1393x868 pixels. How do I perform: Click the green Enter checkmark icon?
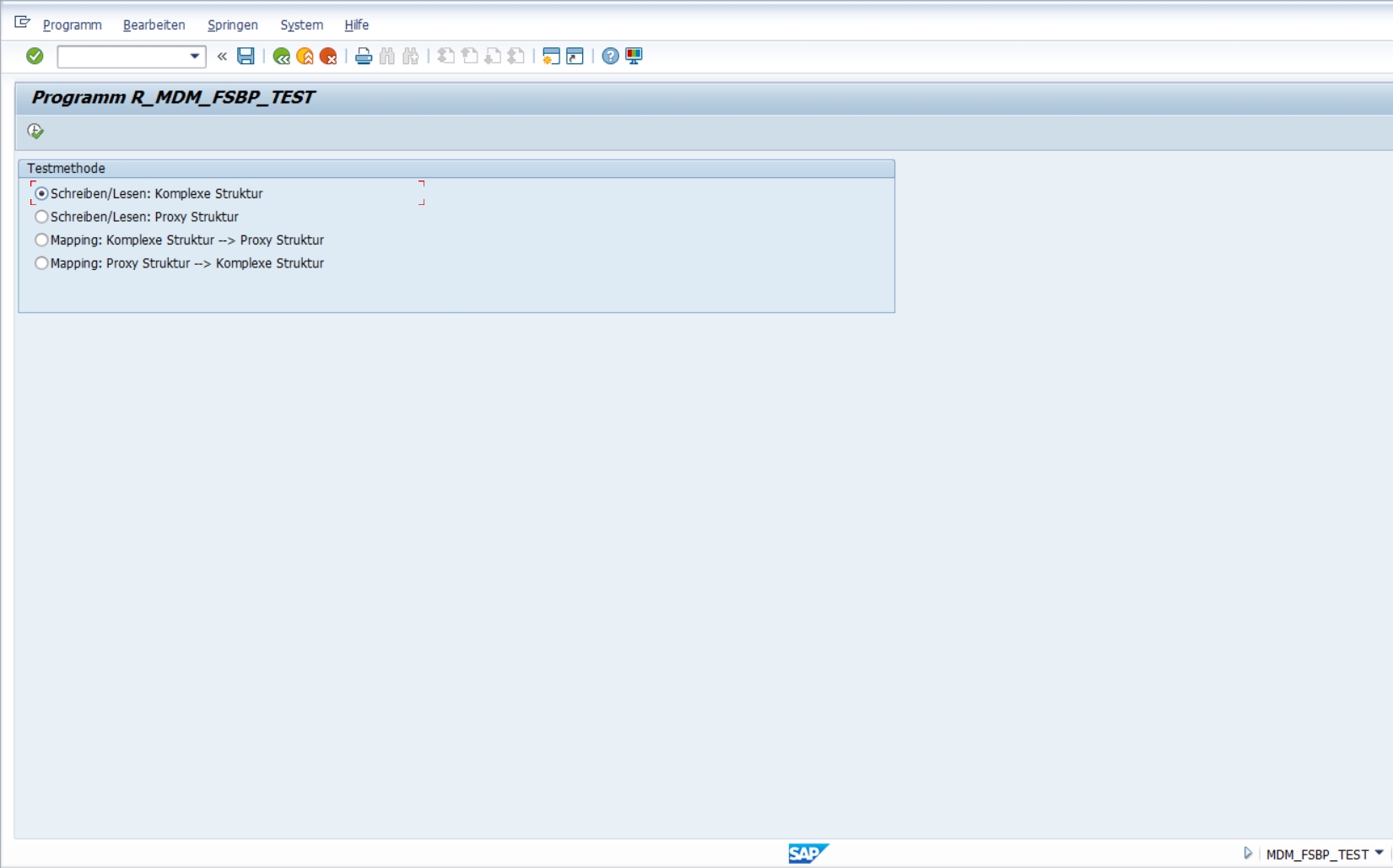(x=35, y=56)
